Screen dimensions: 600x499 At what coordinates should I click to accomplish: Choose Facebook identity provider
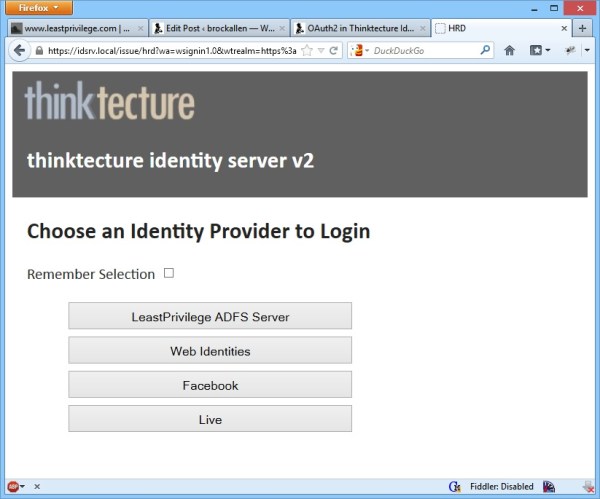[x=210, y=385]
